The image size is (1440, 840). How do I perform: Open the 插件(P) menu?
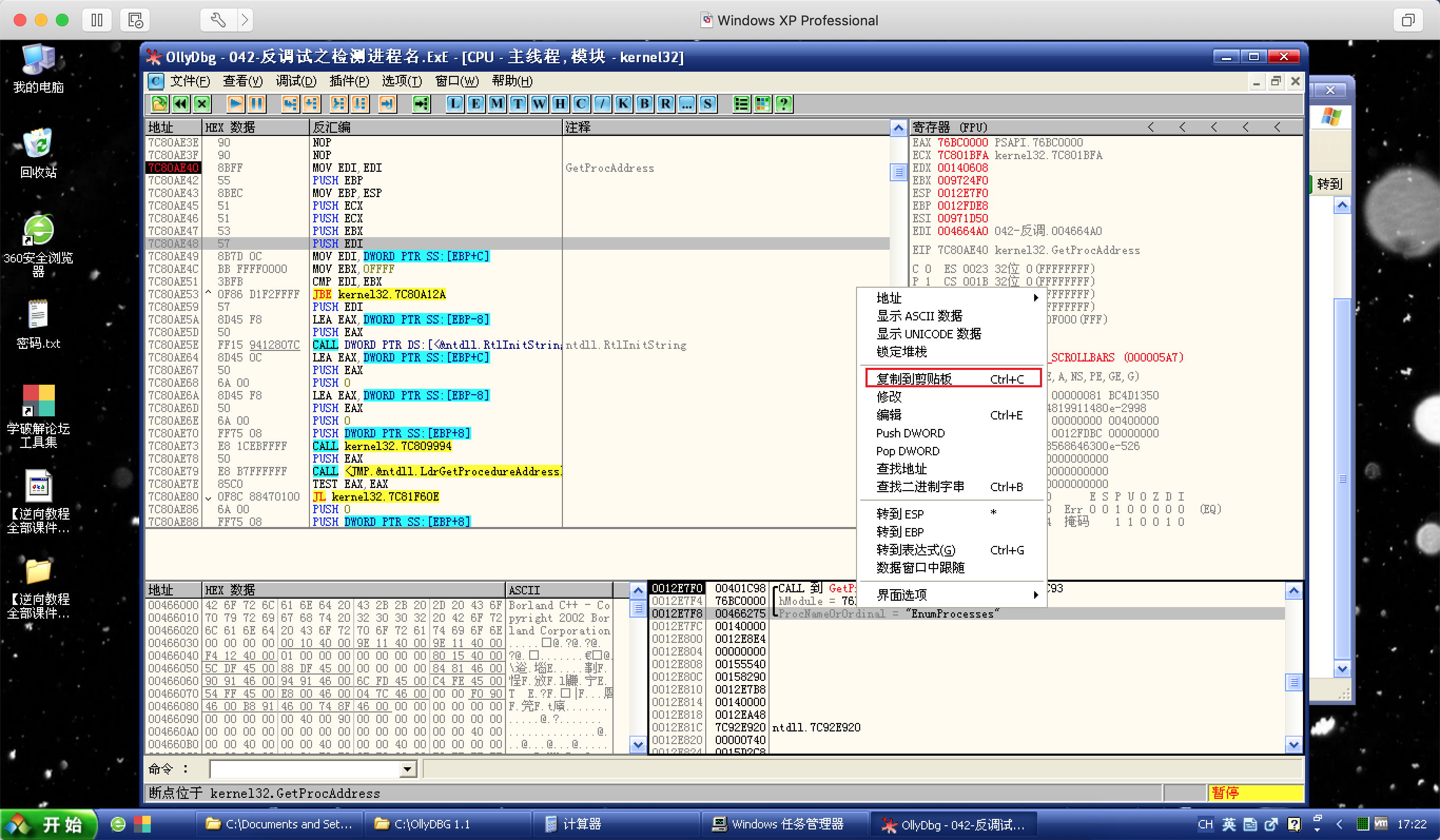348,81
